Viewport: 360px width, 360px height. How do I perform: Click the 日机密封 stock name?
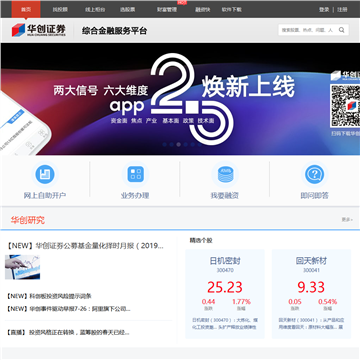point(225,261)
